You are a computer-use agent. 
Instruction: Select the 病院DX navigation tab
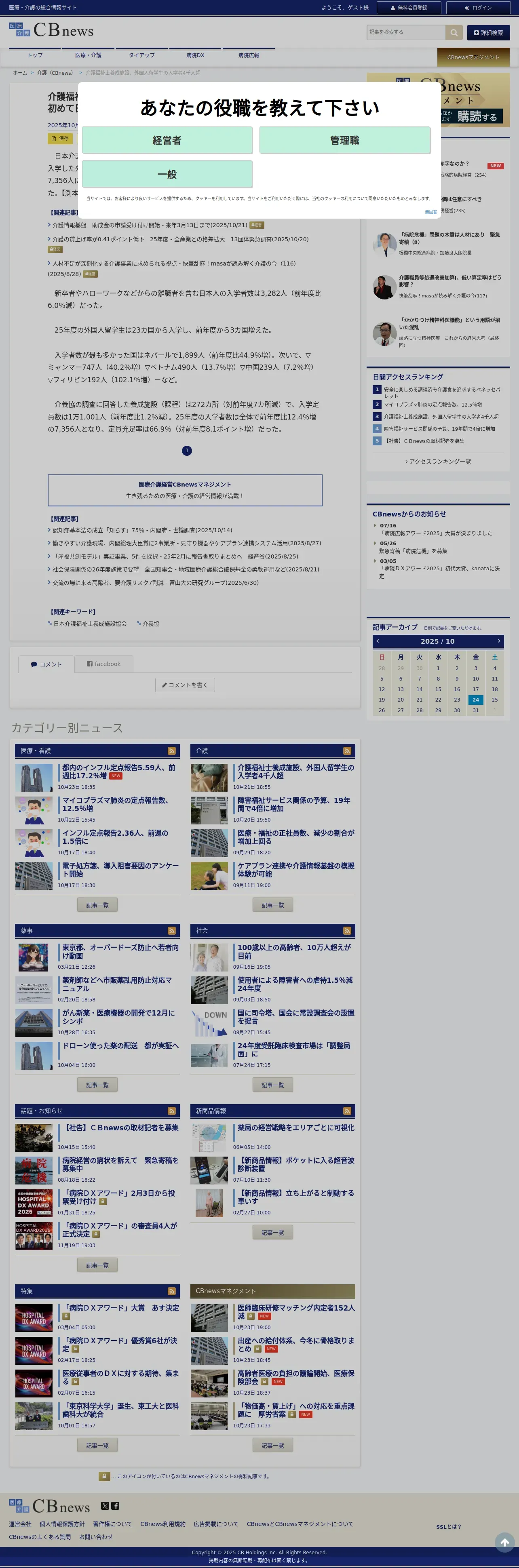[195, 55]
